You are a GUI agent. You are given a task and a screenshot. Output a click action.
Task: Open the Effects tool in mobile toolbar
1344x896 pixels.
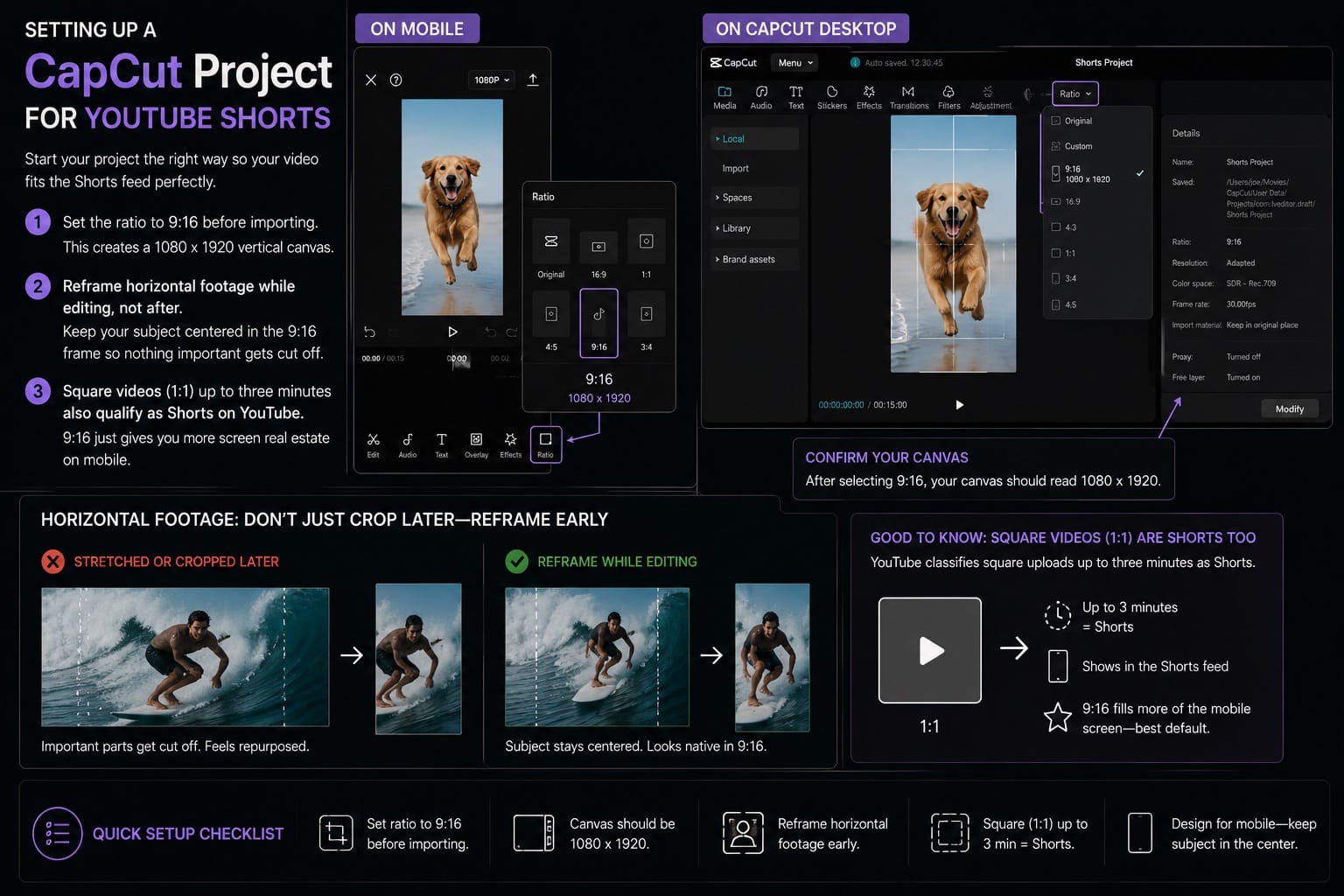click(511, 444)
